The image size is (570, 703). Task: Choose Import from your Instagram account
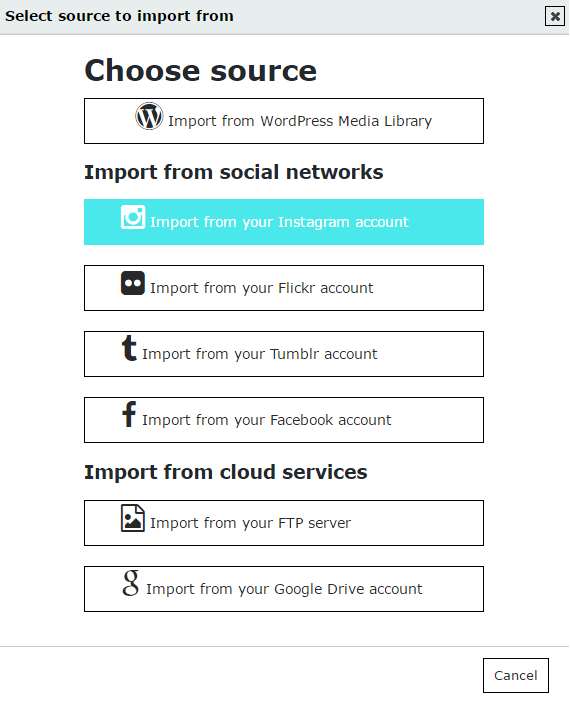284,222
